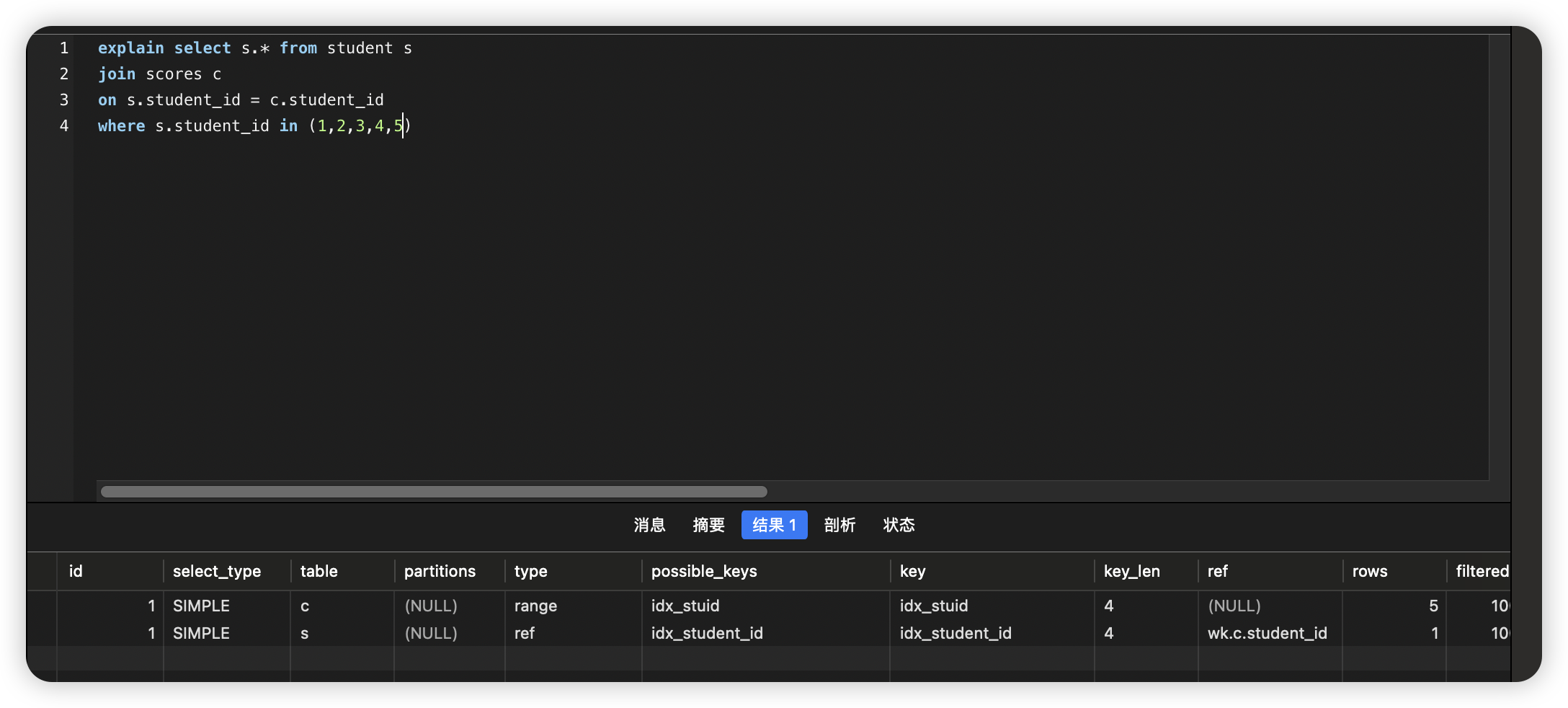1568x708 pixels.
Task: Click the word 'scores' in line 2
Action: click(x=174, y=74)
